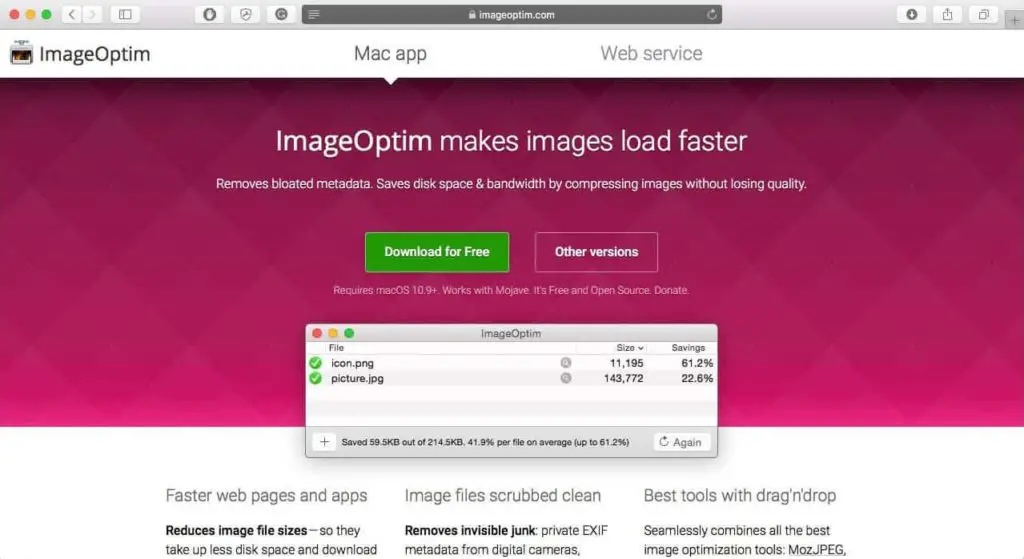Select the icon.png file name

pyautogui.click(x=352, y=363)
